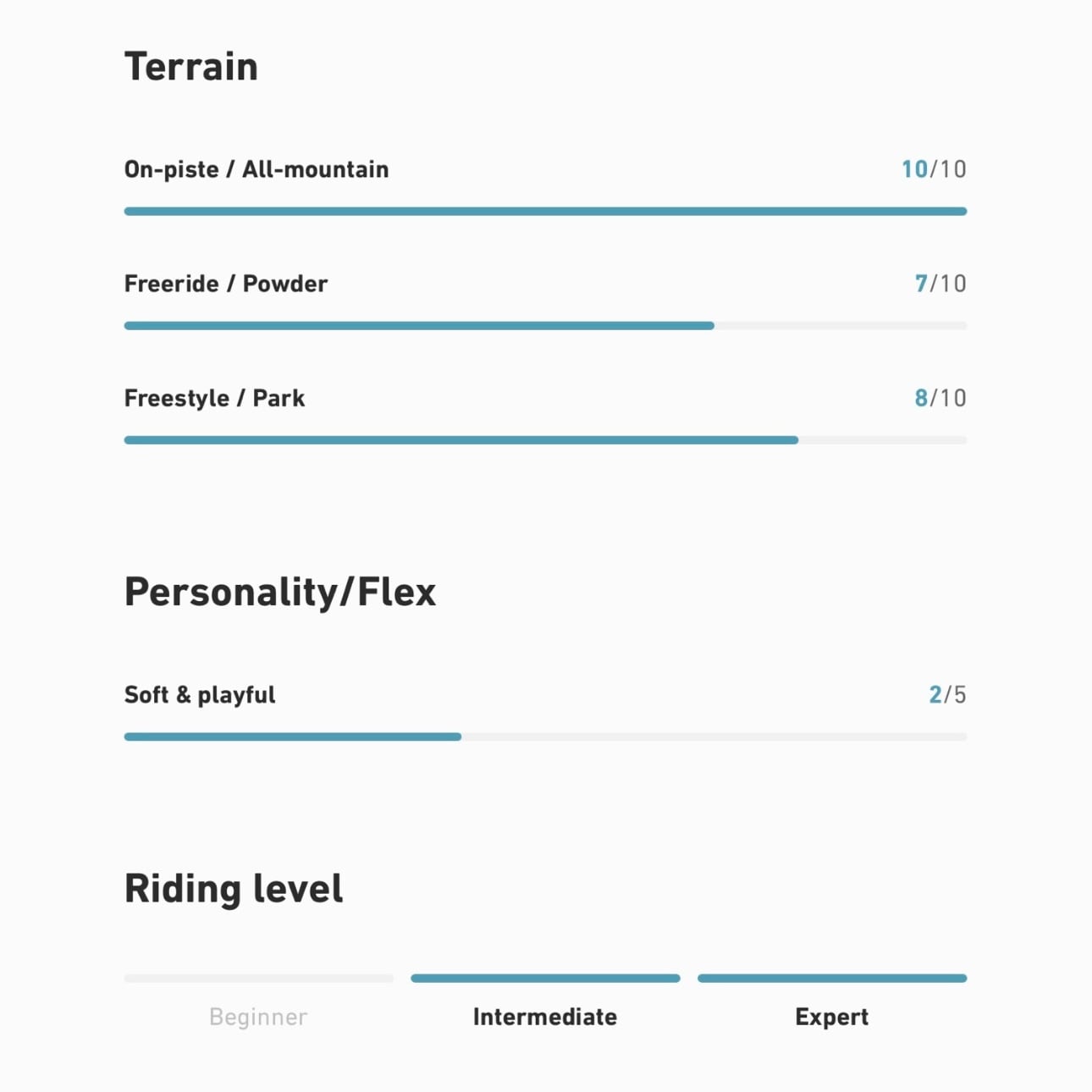This screenshot has height=1092, width=1092.
Task: Click the Beginner level bar segment
Action: (258, 979)
